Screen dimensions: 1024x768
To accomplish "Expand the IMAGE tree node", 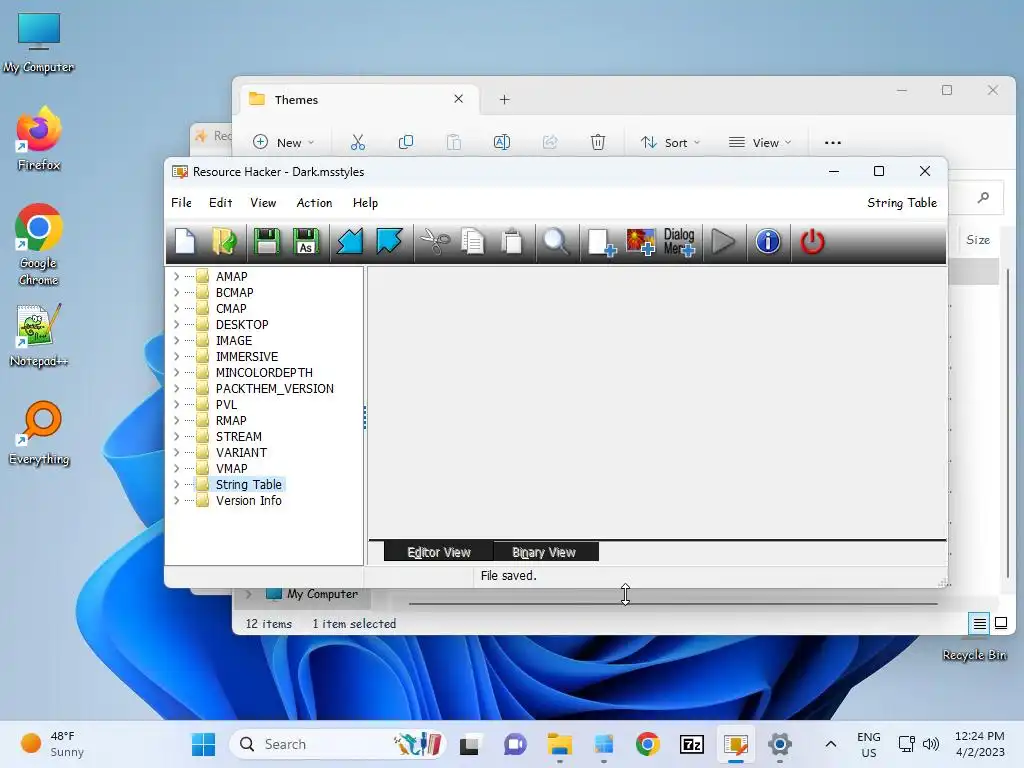I will click(176, 340).
